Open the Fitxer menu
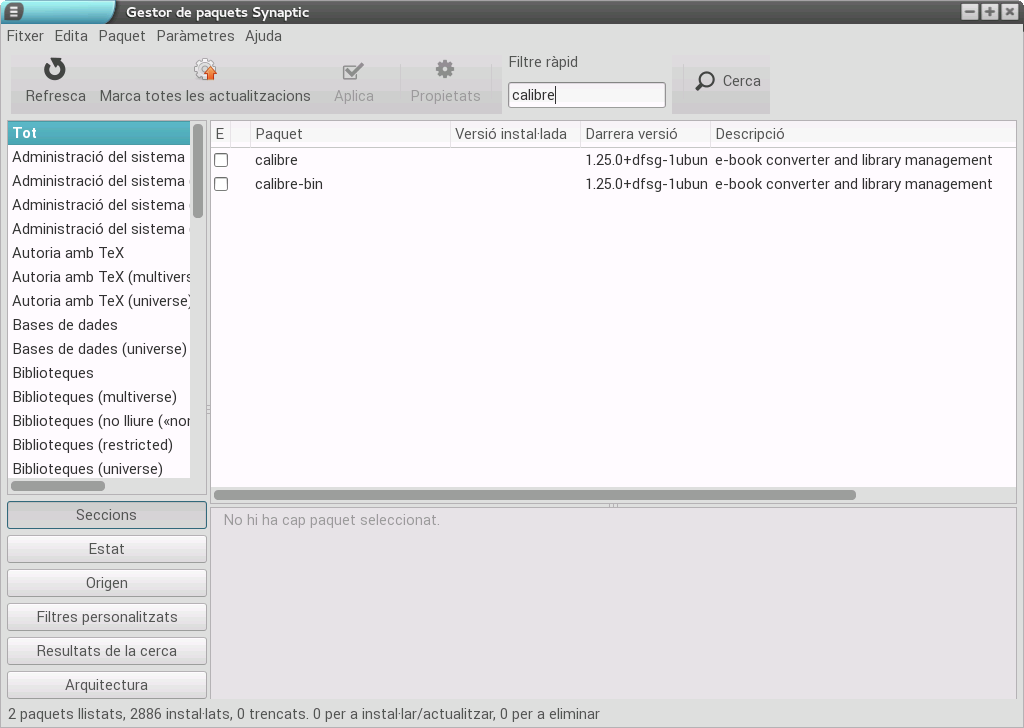 25,36
